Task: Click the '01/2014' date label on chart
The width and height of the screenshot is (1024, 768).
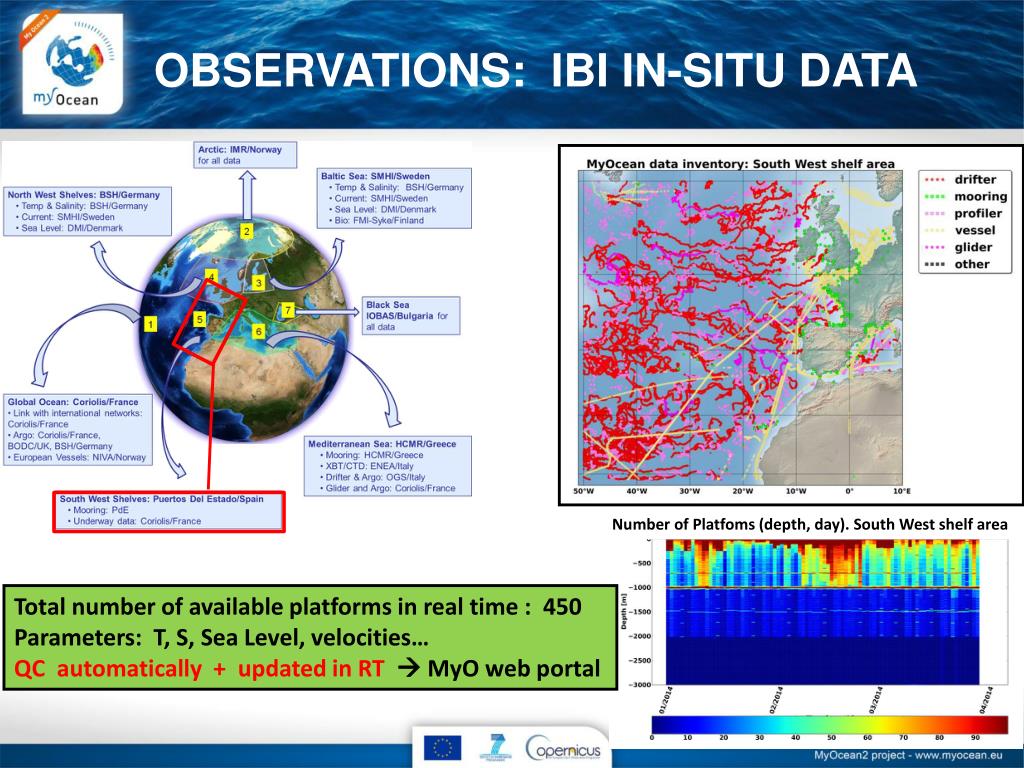Action: [666, 699]
